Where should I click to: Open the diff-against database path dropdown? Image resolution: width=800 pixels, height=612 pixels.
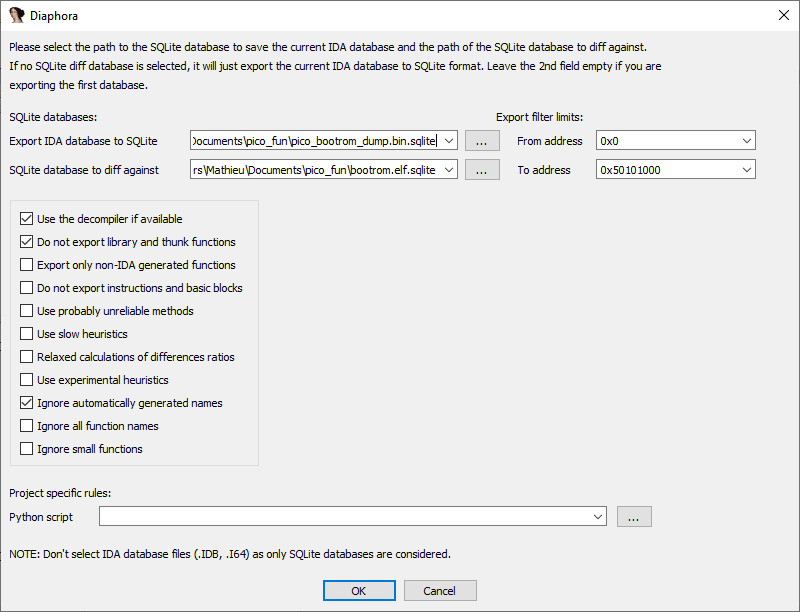pos(449,170)
